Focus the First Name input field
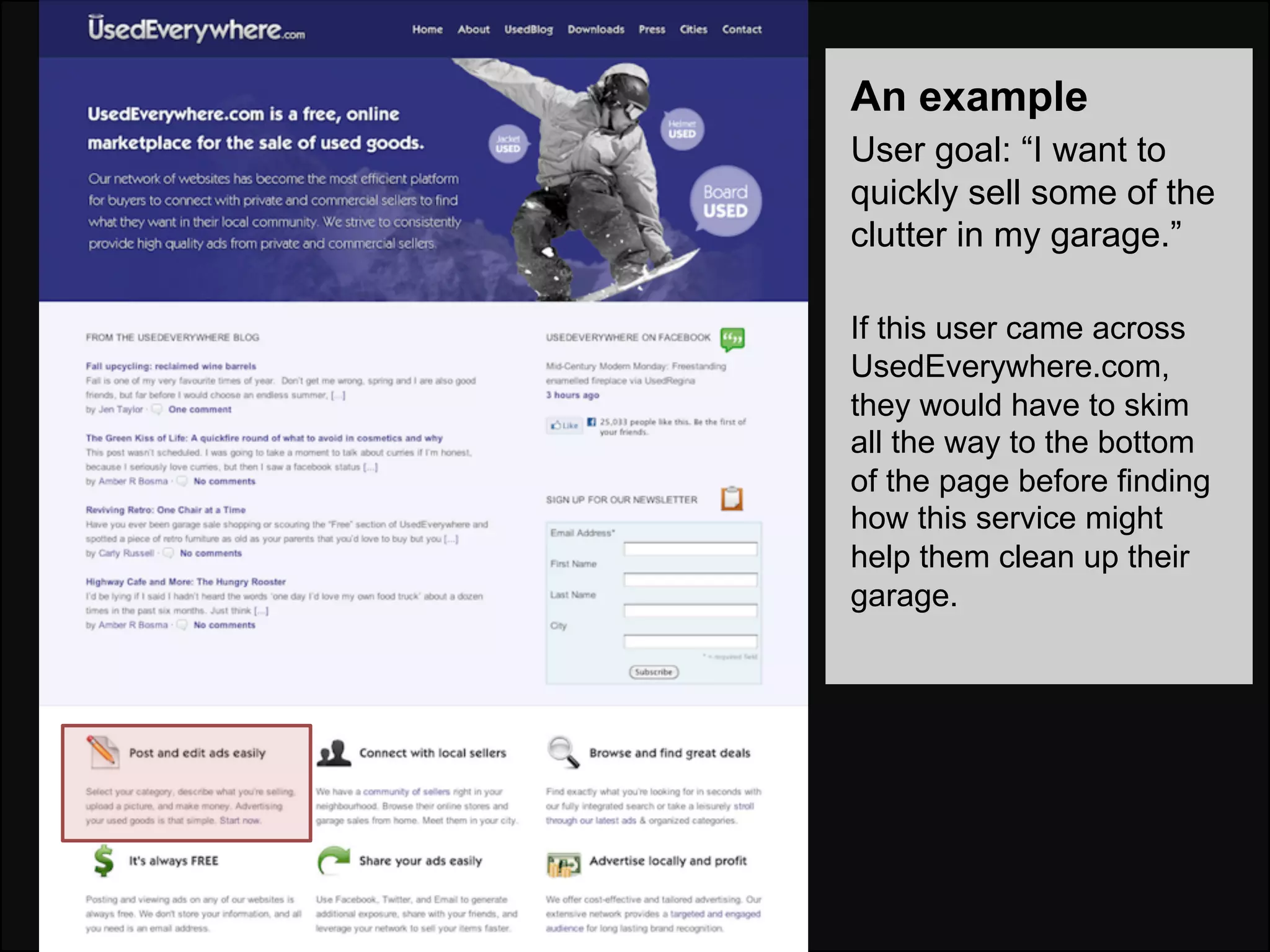 pyautogui.click(x=690, y=580)
